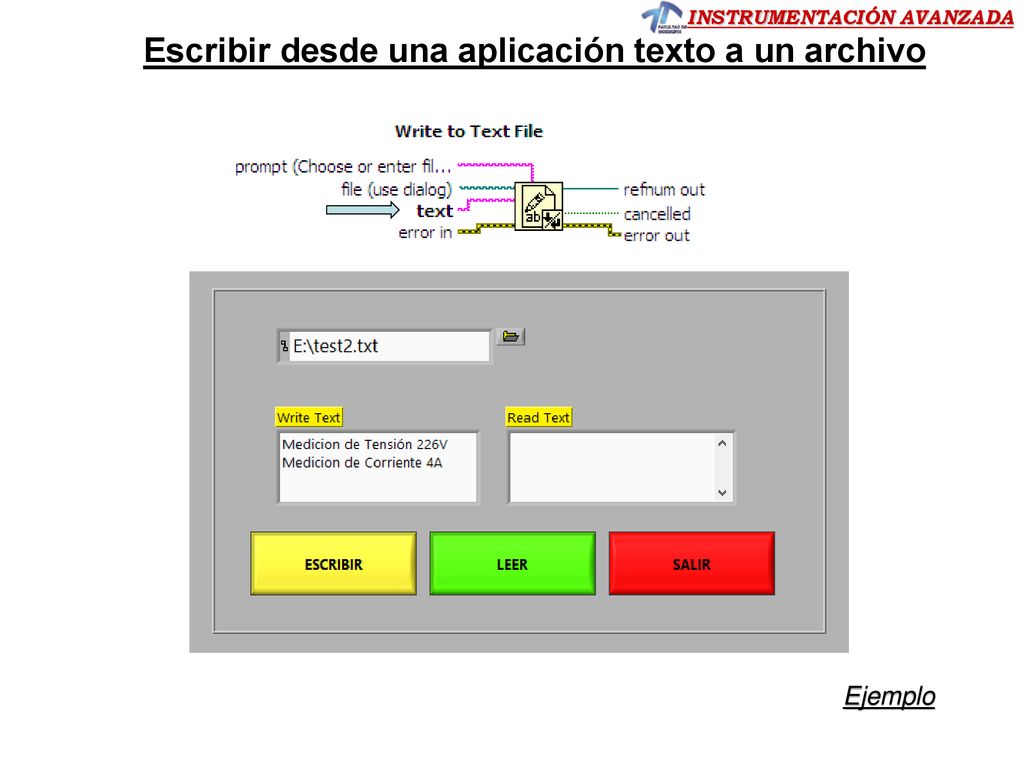Click the yellow ESCRIBIR button
The image size is (1024, 768).
333,564
